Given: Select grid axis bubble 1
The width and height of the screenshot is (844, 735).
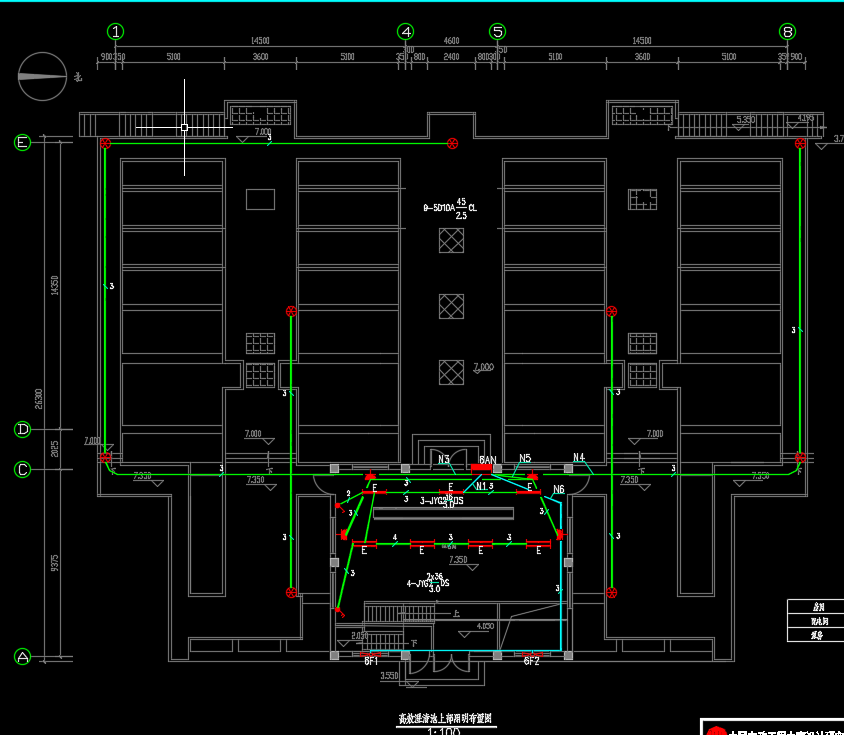Looking at the screenshot, I should click(x=116, y=32).
